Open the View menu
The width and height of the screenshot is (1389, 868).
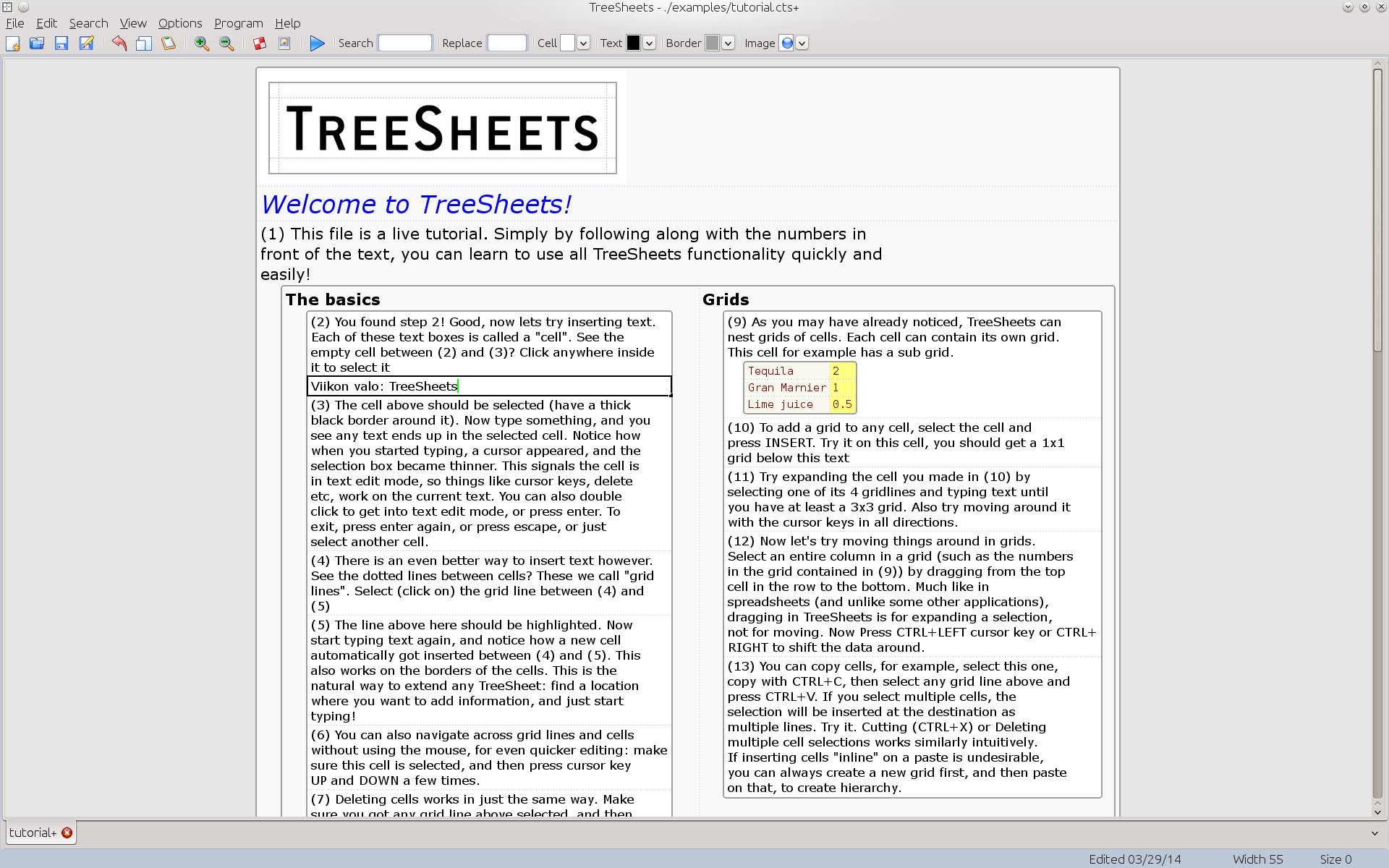pyautogui.click(x=133, y=23)
